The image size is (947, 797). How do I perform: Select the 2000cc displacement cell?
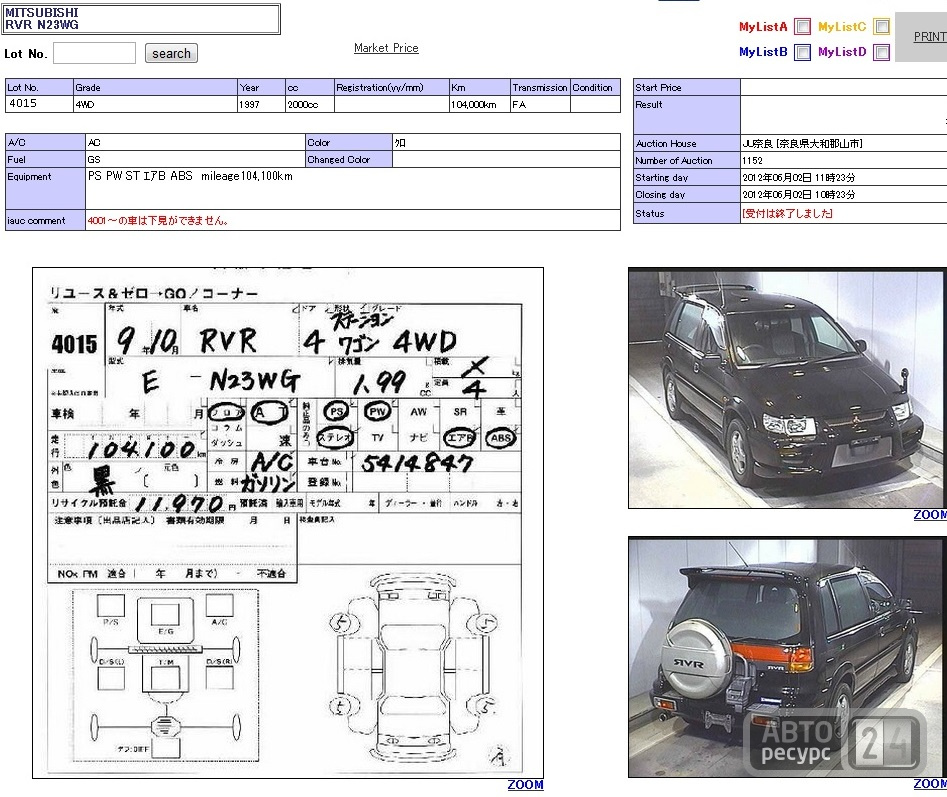pos(310,104)
